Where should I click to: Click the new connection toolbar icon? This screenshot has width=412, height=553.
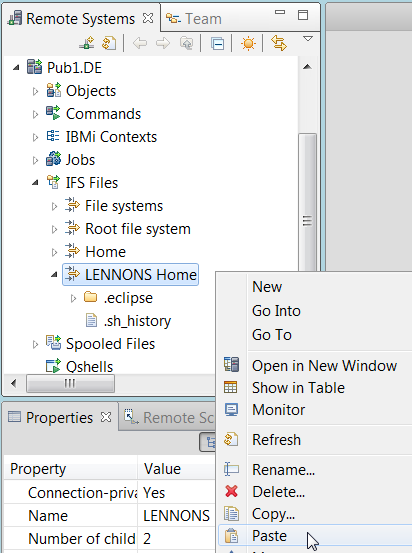click(86, 43)
